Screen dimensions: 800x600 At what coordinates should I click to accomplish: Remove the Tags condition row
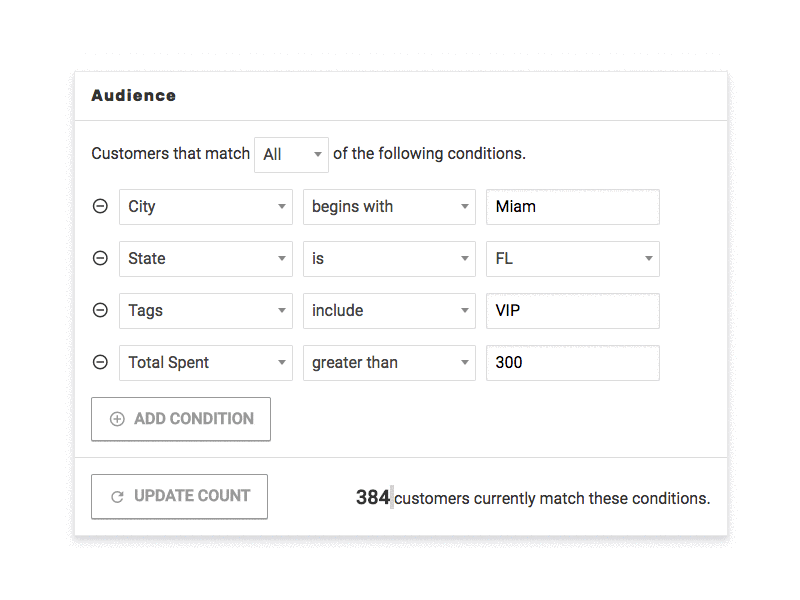[100, 310]
